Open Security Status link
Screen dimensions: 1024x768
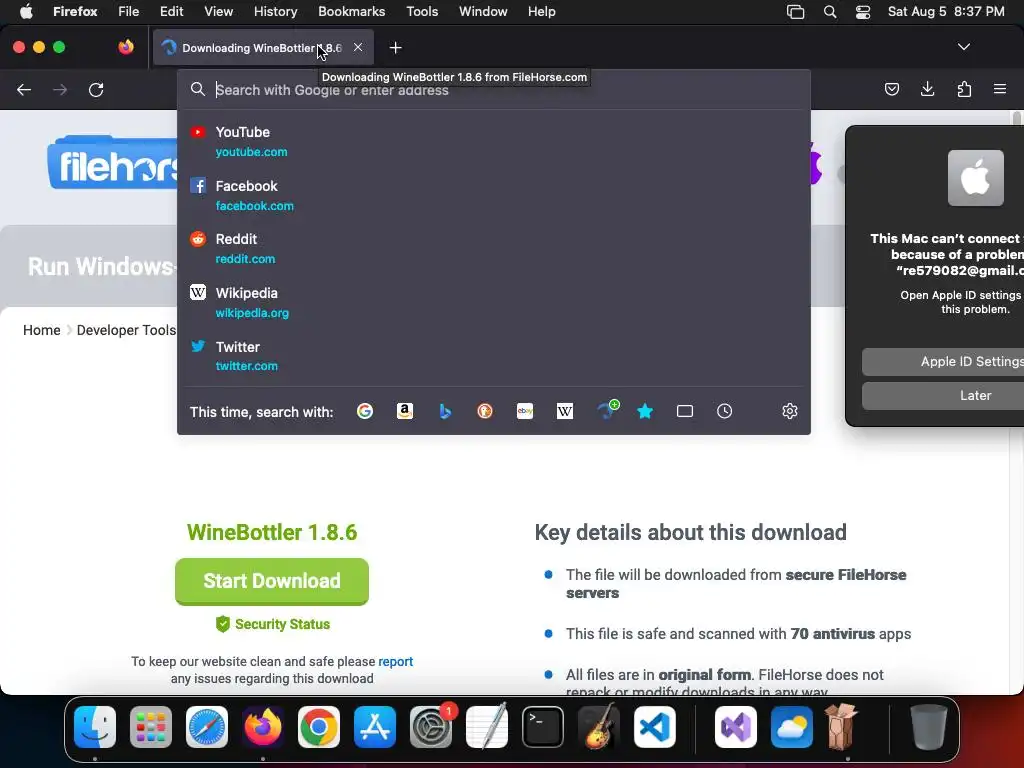pos(273,624)
